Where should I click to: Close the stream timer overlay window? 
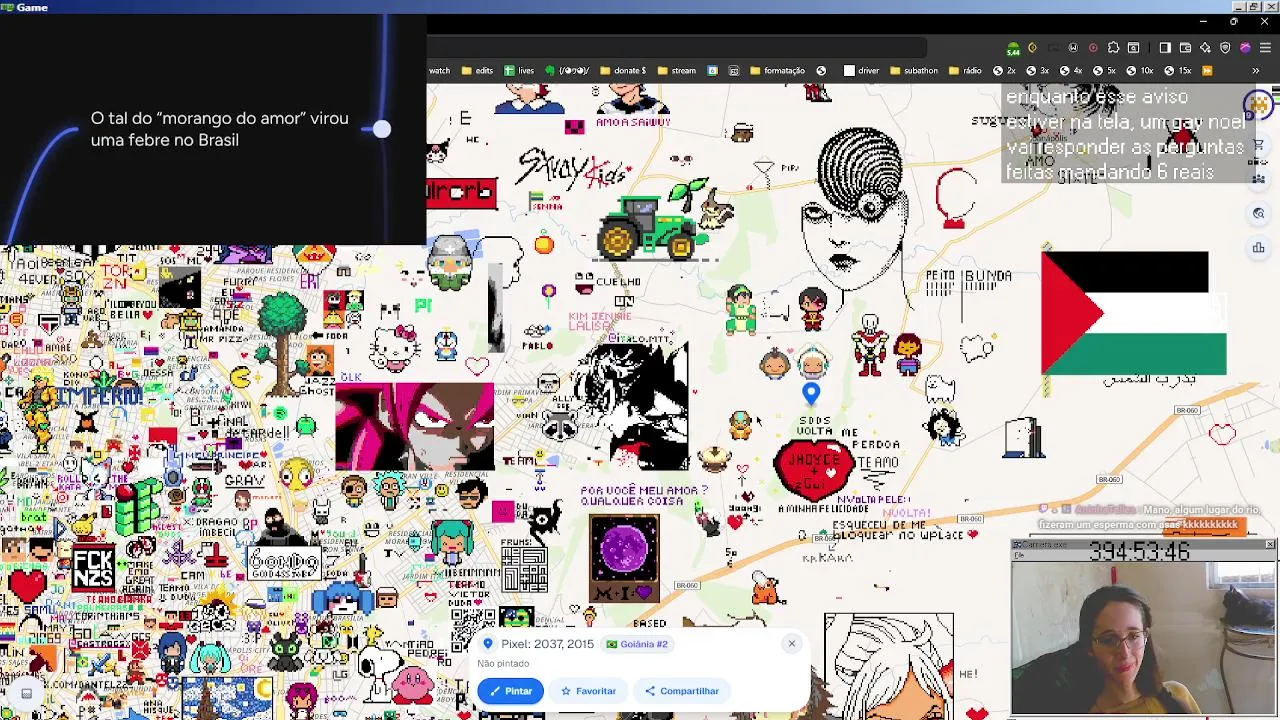click(1269, 544)
